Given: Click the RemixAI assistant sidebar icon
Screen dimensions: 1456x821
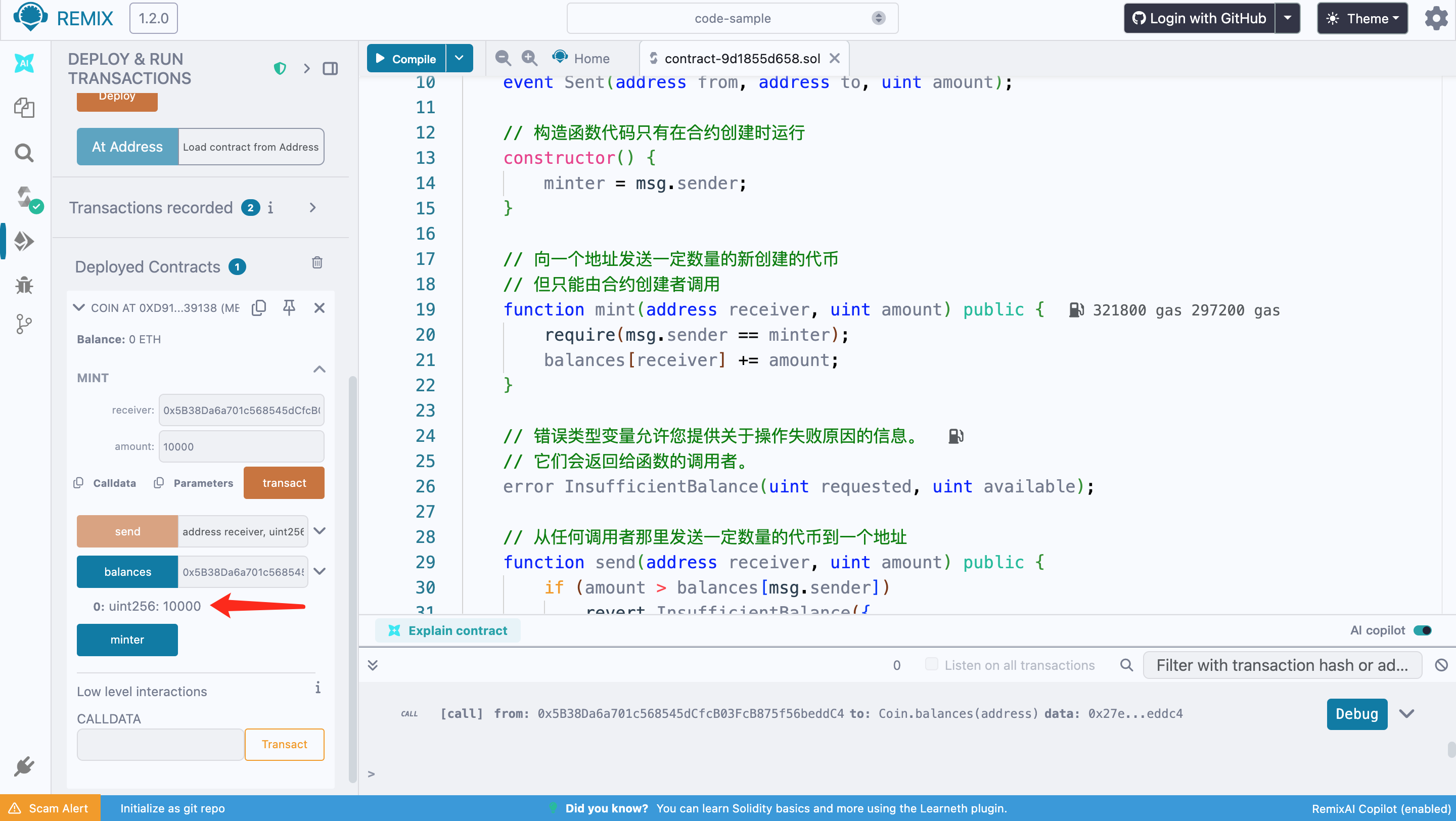Looking at the screenshot, I should pos(24,63).
